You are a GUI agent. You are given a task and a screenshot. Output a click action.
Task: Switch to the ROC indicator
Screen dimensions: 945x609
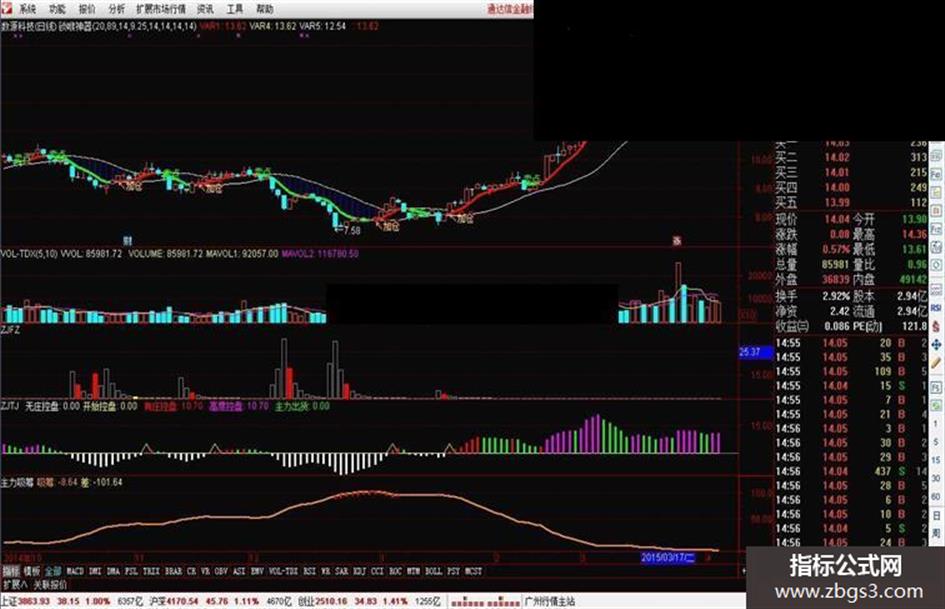395,571
